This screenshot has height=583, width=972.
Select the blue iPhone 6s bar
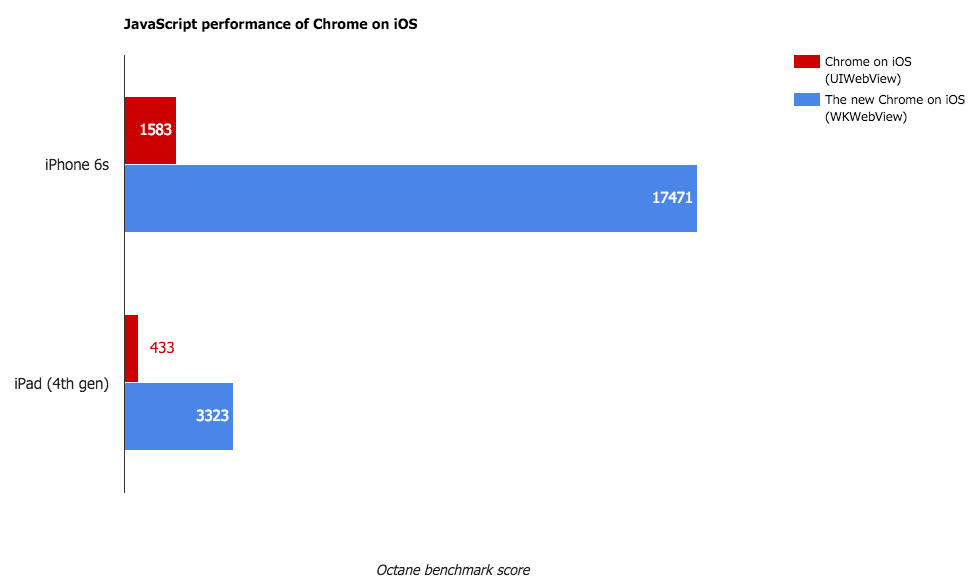click(400, 198)
